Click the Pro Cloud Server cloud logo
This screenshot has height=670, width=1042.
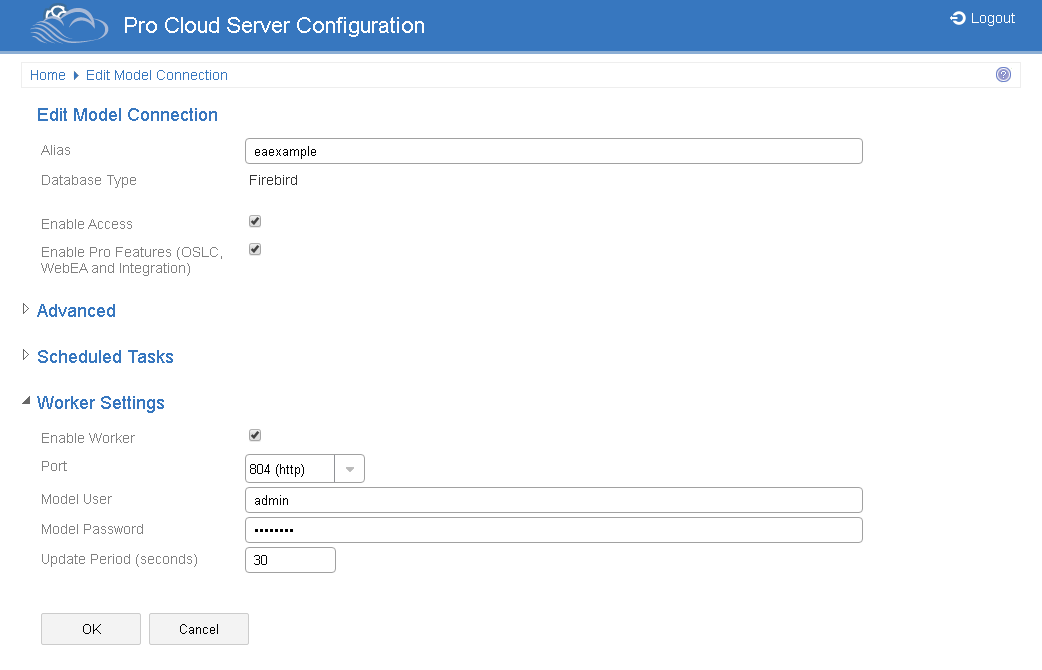pyautogui.click(x=69, y=25)
